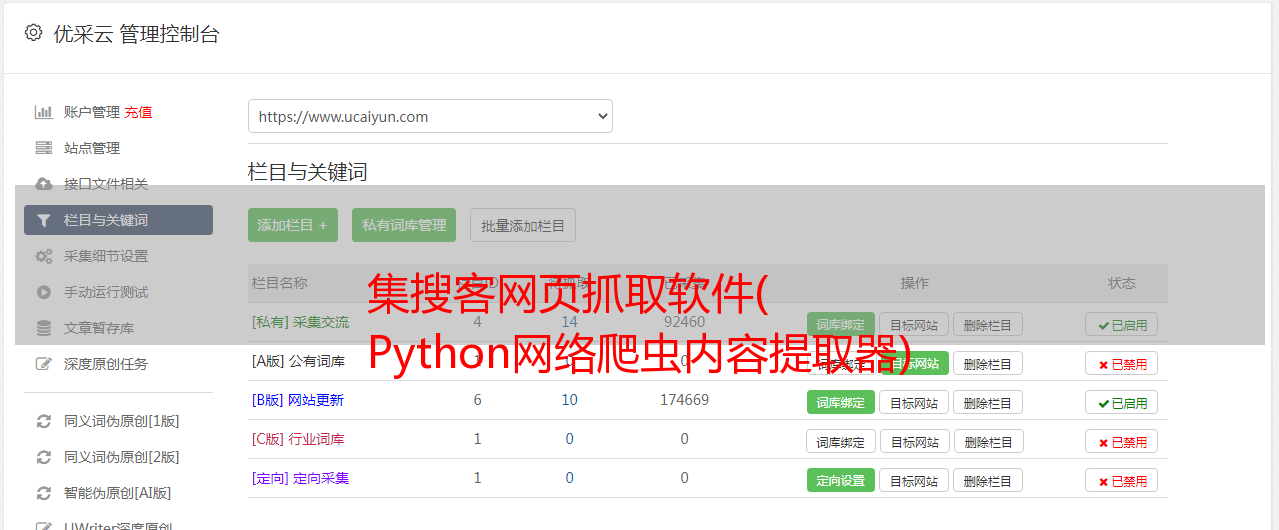Click 词库绑定 in the 采集交流 row
The width and height of the screenshot is (1279, 530).
[x=841, y=324]
